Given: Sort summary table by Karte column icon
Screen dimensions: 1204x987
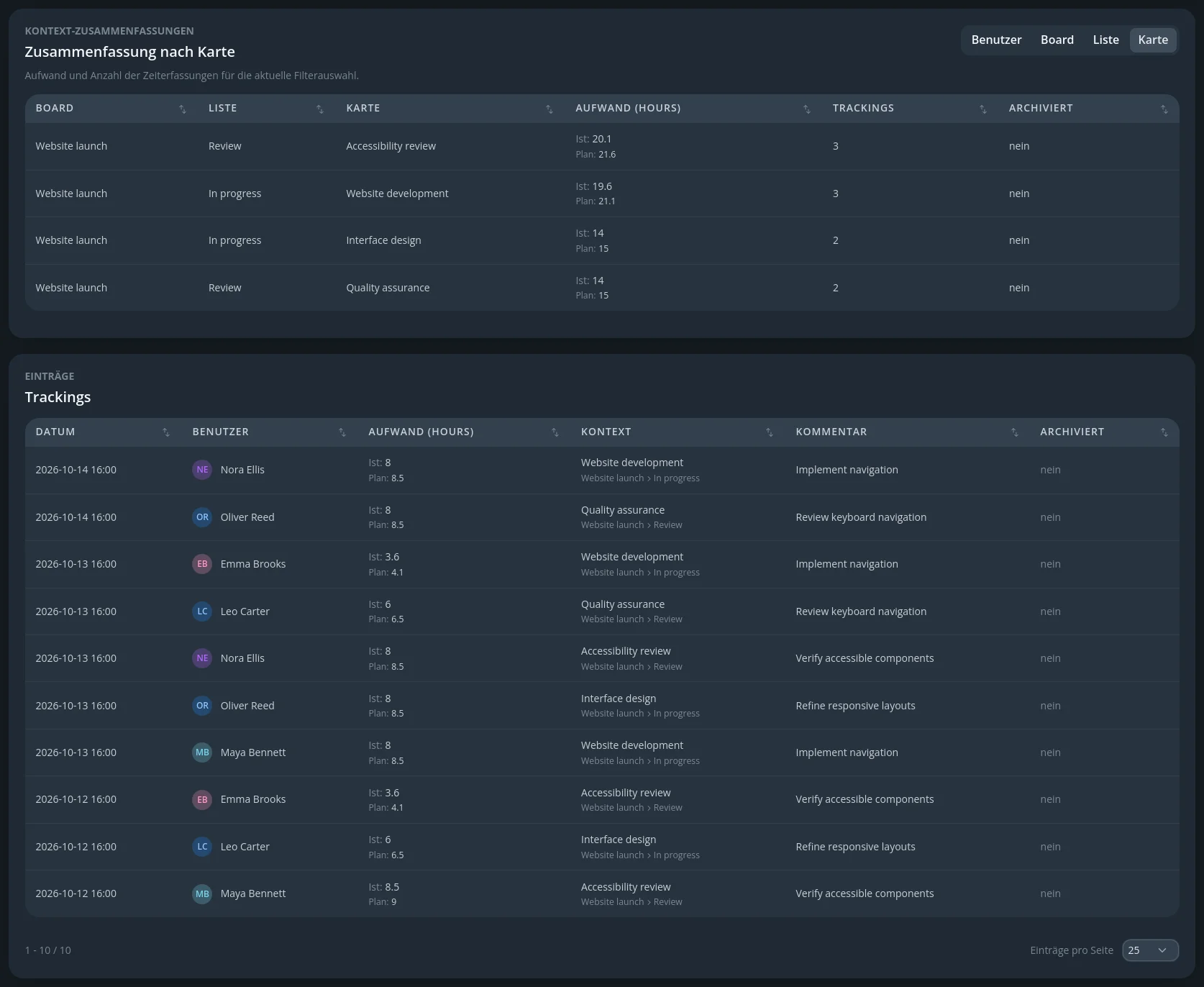Looking at the screenshot, I should [549, 109].
